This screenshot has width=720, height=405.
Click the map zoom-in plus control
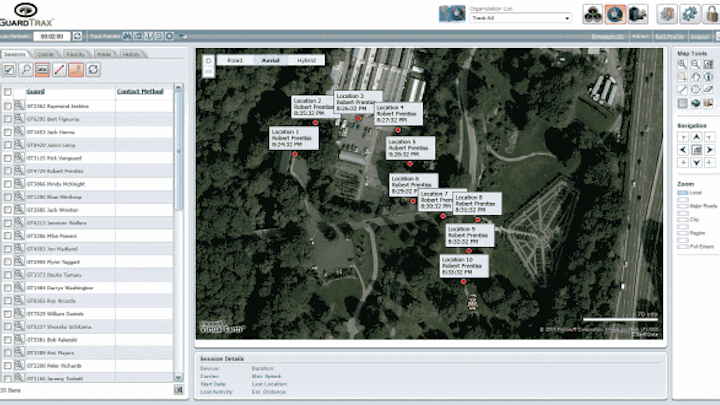[x=208, y=61]
